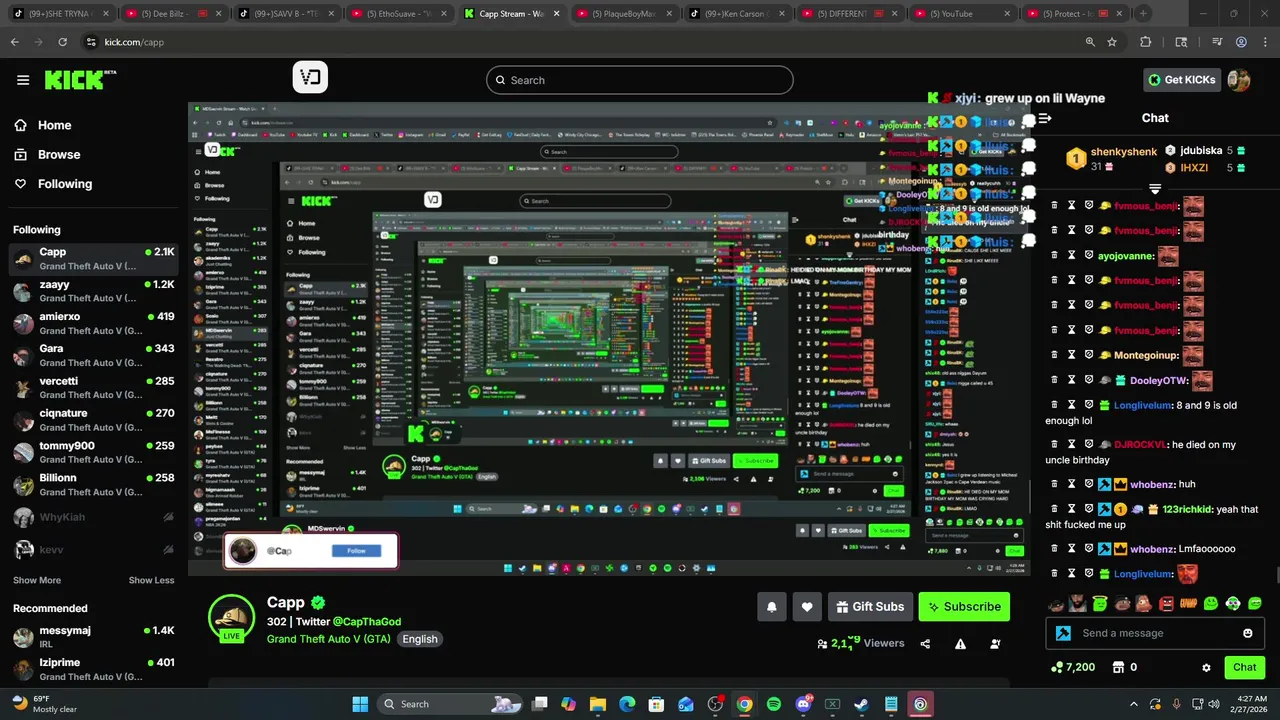
Task: Open vercetti channel in Following list
Action: click(x=92, y=387)
